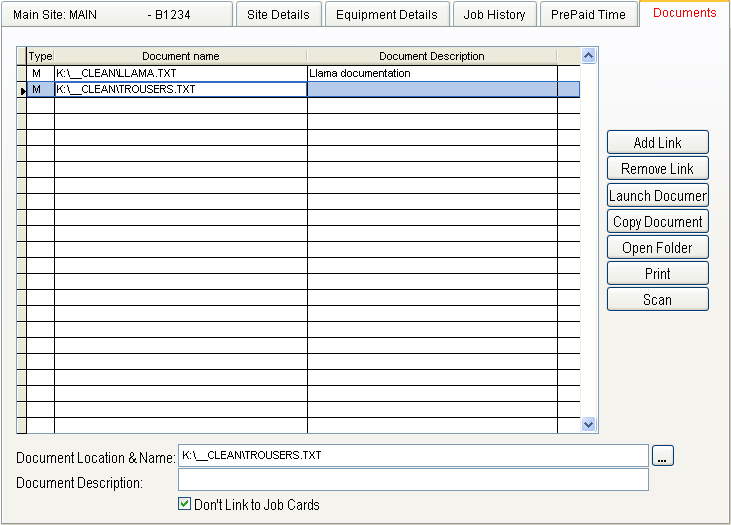The height and width of the screenshot is (525, 731).
Task: Click the Scan button
Action: pyautogui.click(x=657, y=299)
